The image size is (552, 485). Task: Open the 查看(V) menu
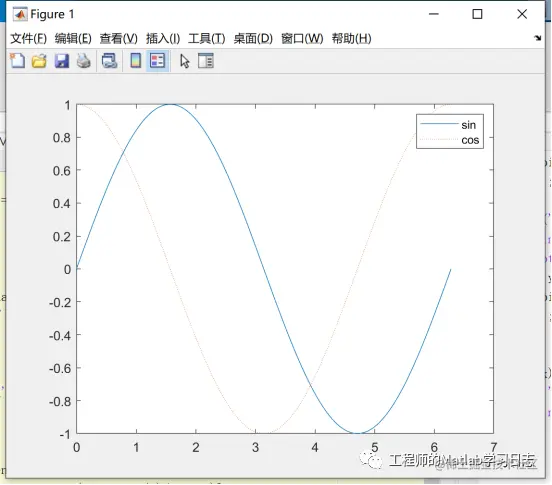(x=119, y=38)
